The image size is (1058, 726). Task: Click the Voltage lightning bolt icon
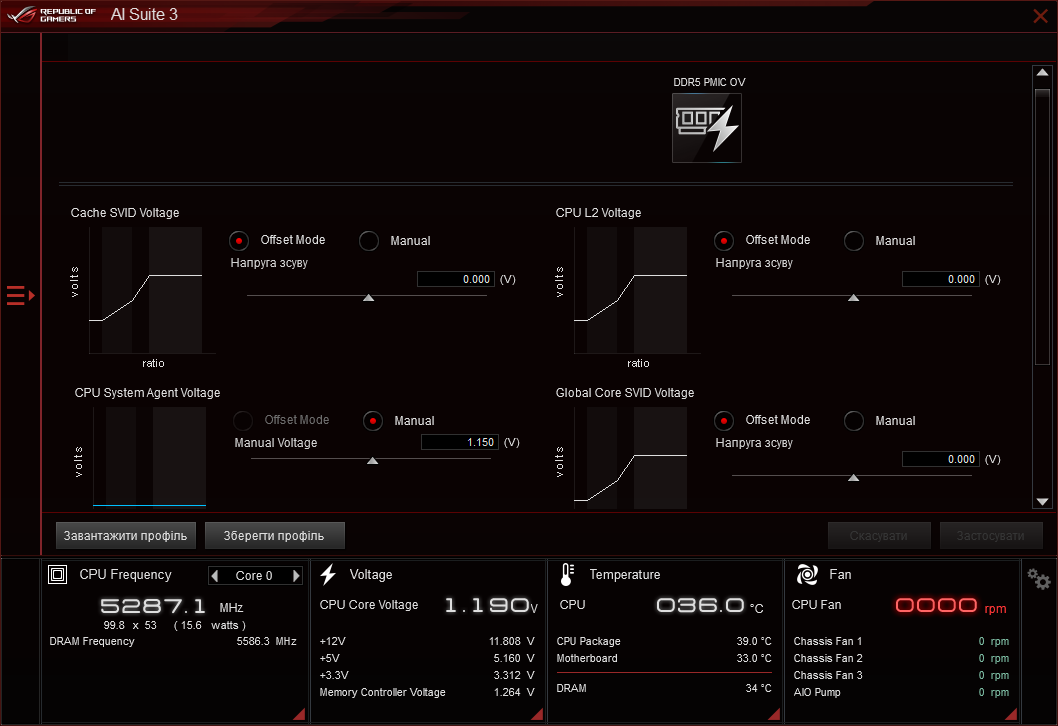point(328,573)
